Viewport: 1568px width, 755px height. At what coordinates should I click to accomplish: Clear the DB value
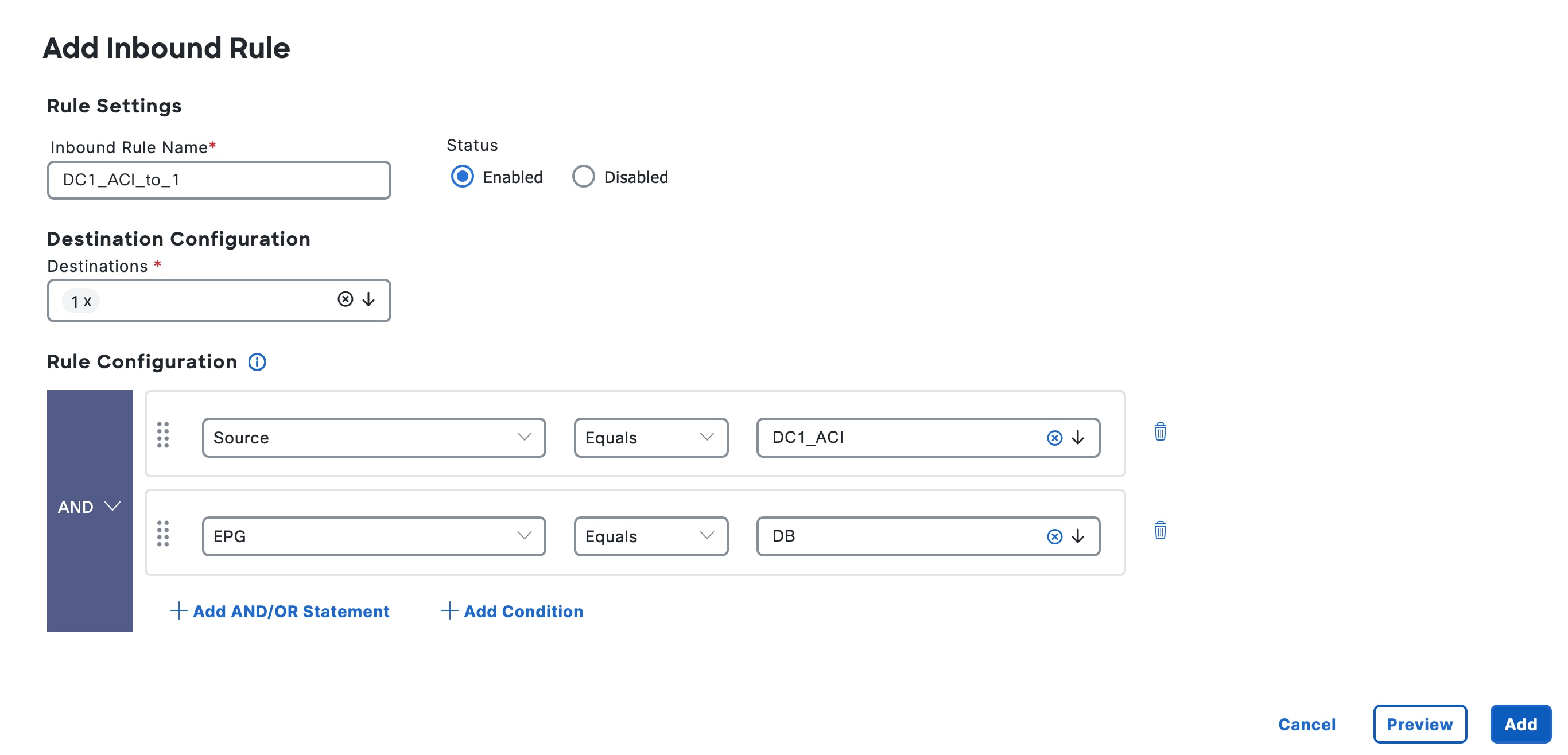[x=1054, y=536]
